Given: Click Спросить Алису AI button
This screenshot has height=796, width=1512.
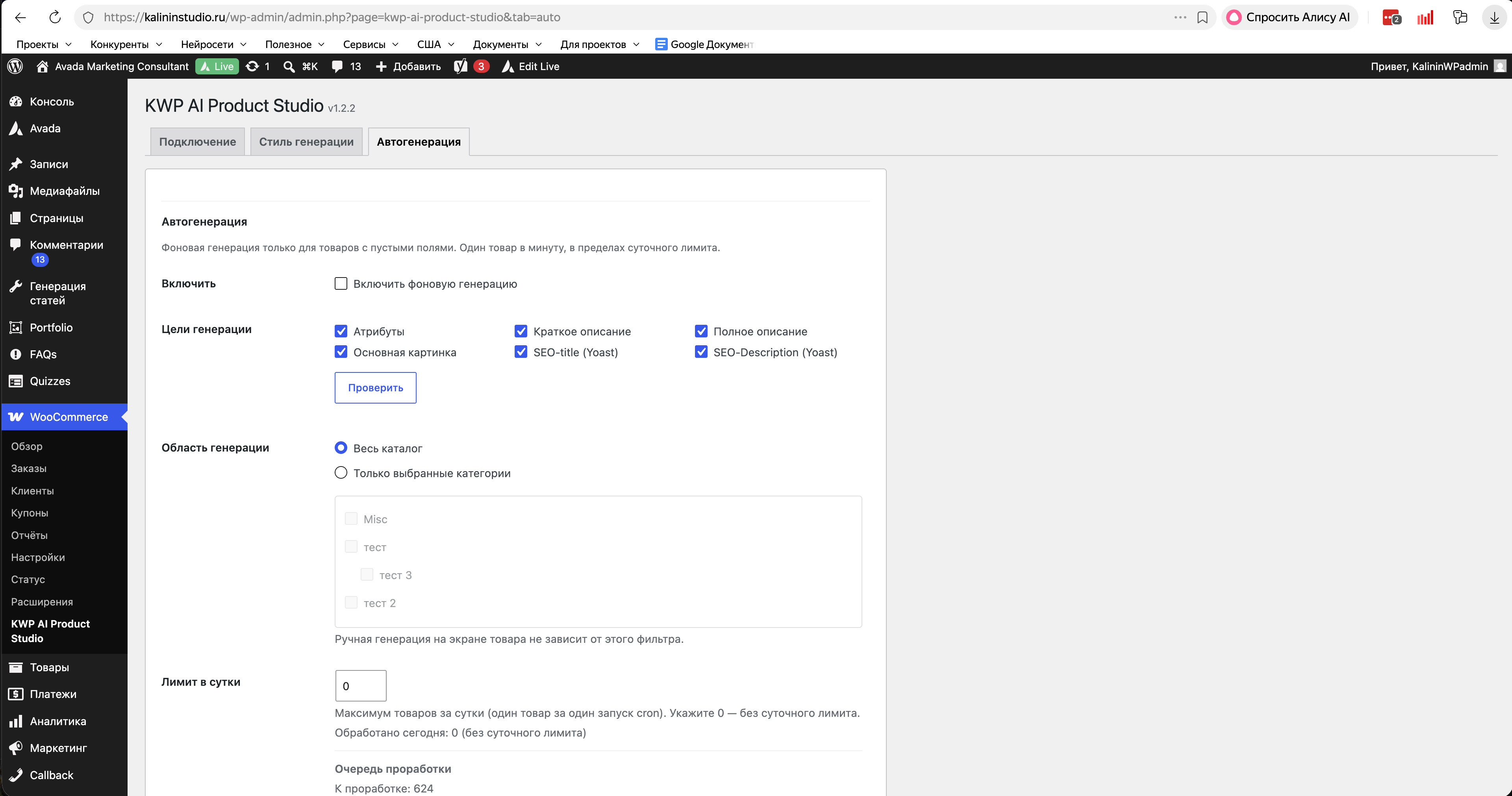Looking at the screenshot, I should (x=1290, y=18).
